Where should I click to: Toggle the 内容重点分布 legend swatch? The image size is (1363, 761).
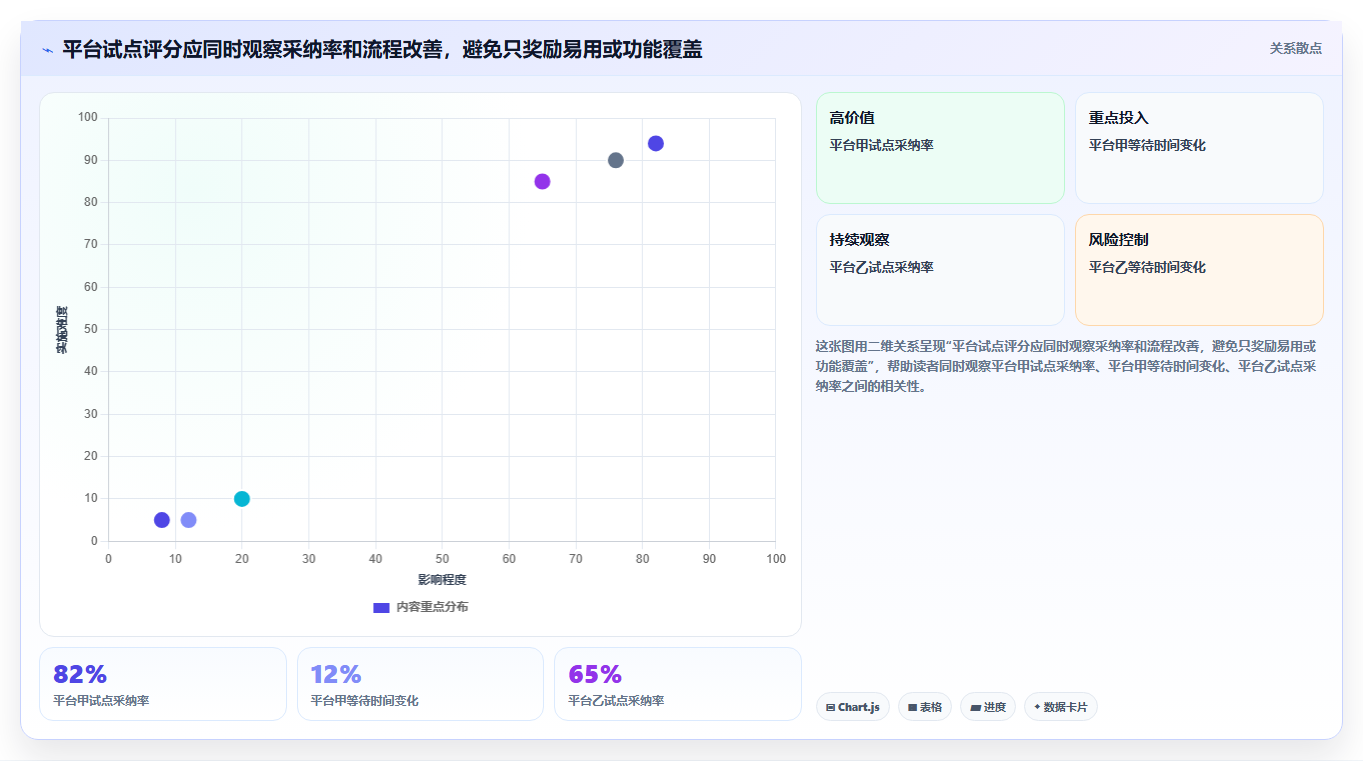pos(381,607)
